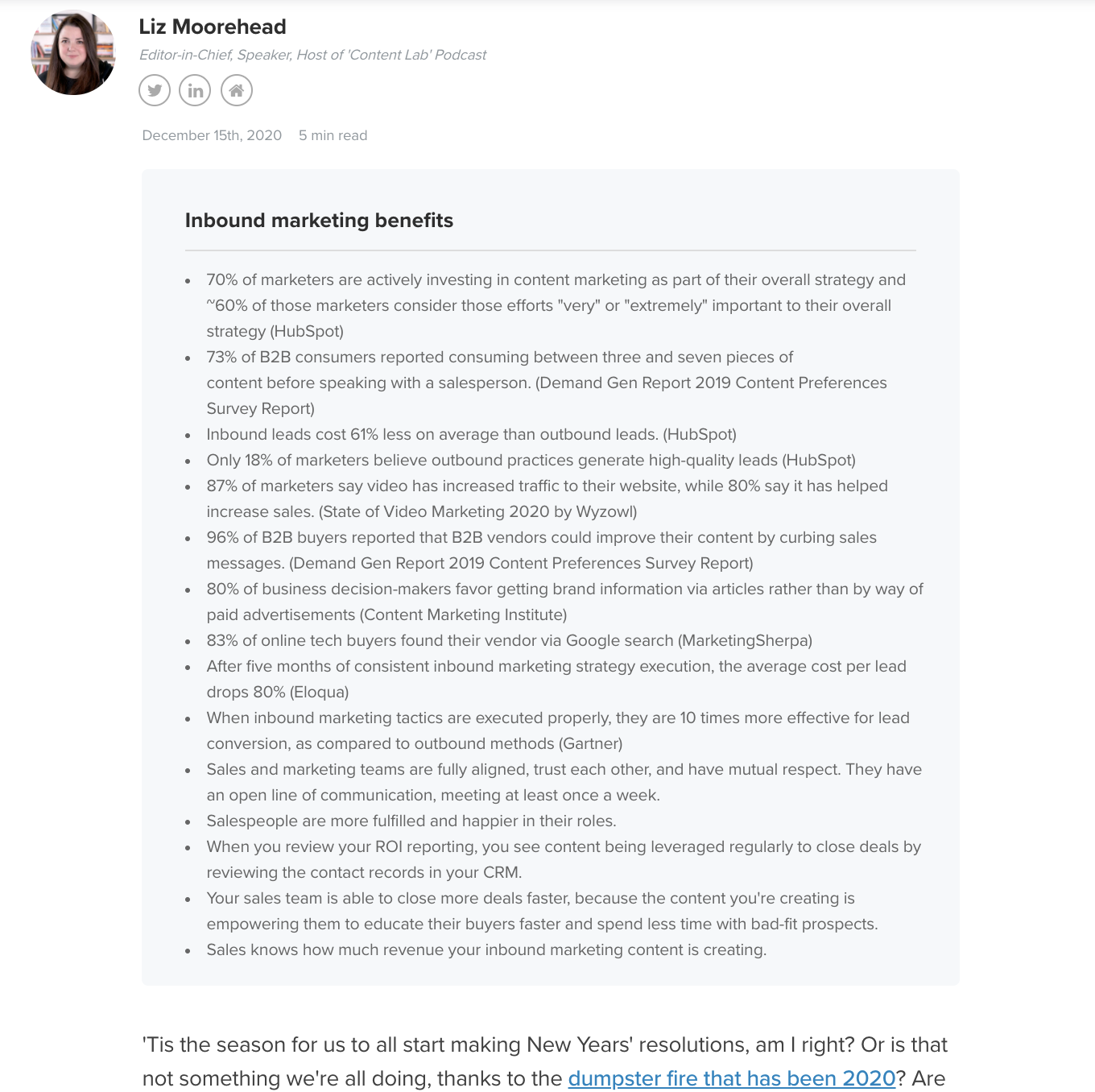Click the Inbound marketing benefits heading
Screen dimensions: 1095x1092
[x=319, y=221]
